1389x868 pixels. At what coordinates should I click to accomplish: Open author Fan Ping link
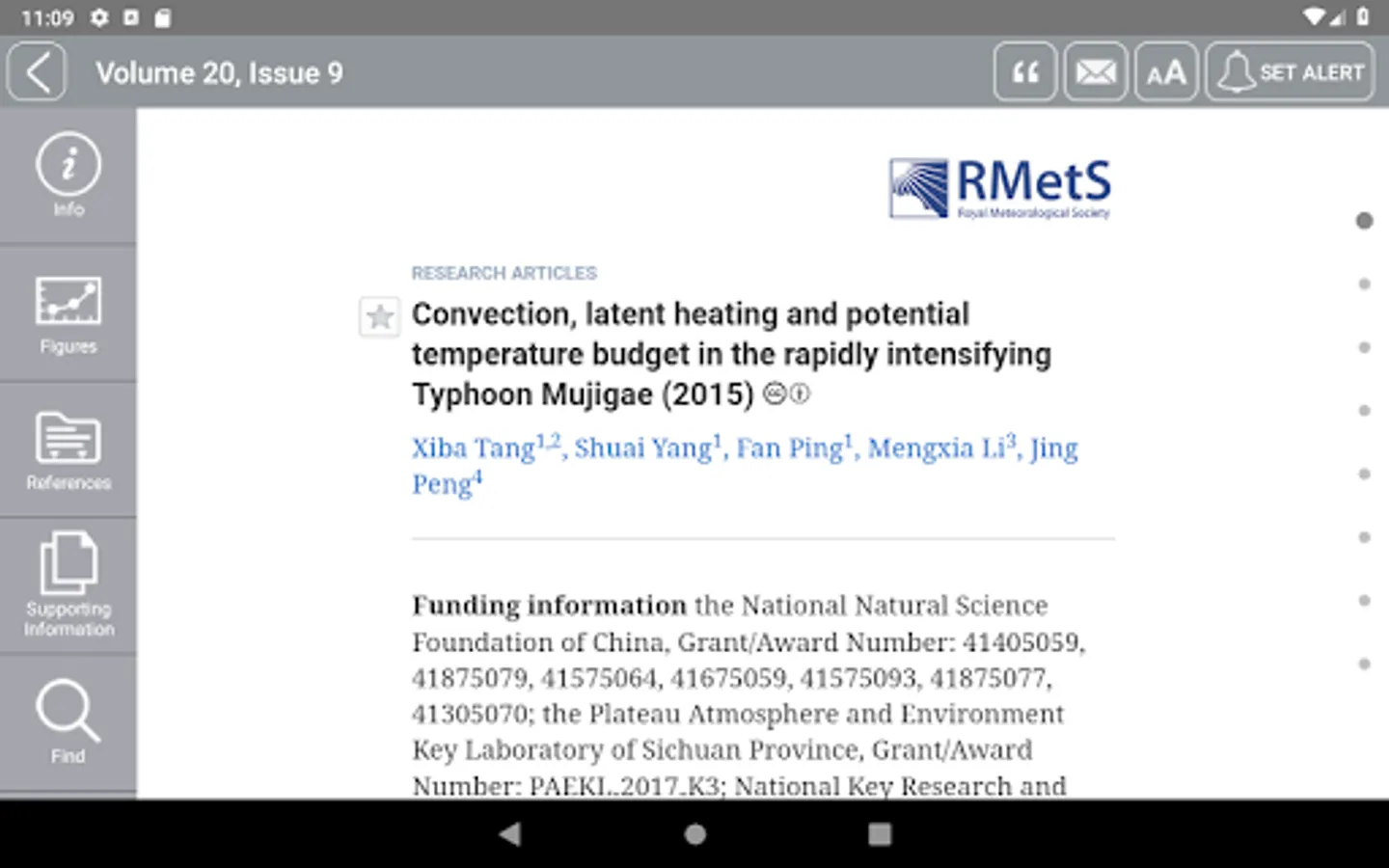(x=795, y=448)
